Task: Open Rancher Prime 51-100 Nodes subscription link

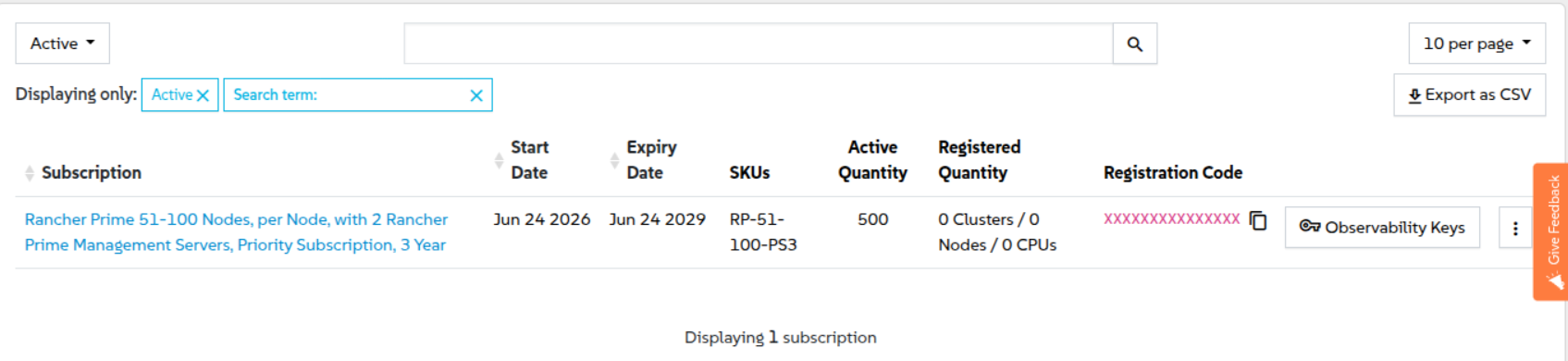Action: [236, 232]
